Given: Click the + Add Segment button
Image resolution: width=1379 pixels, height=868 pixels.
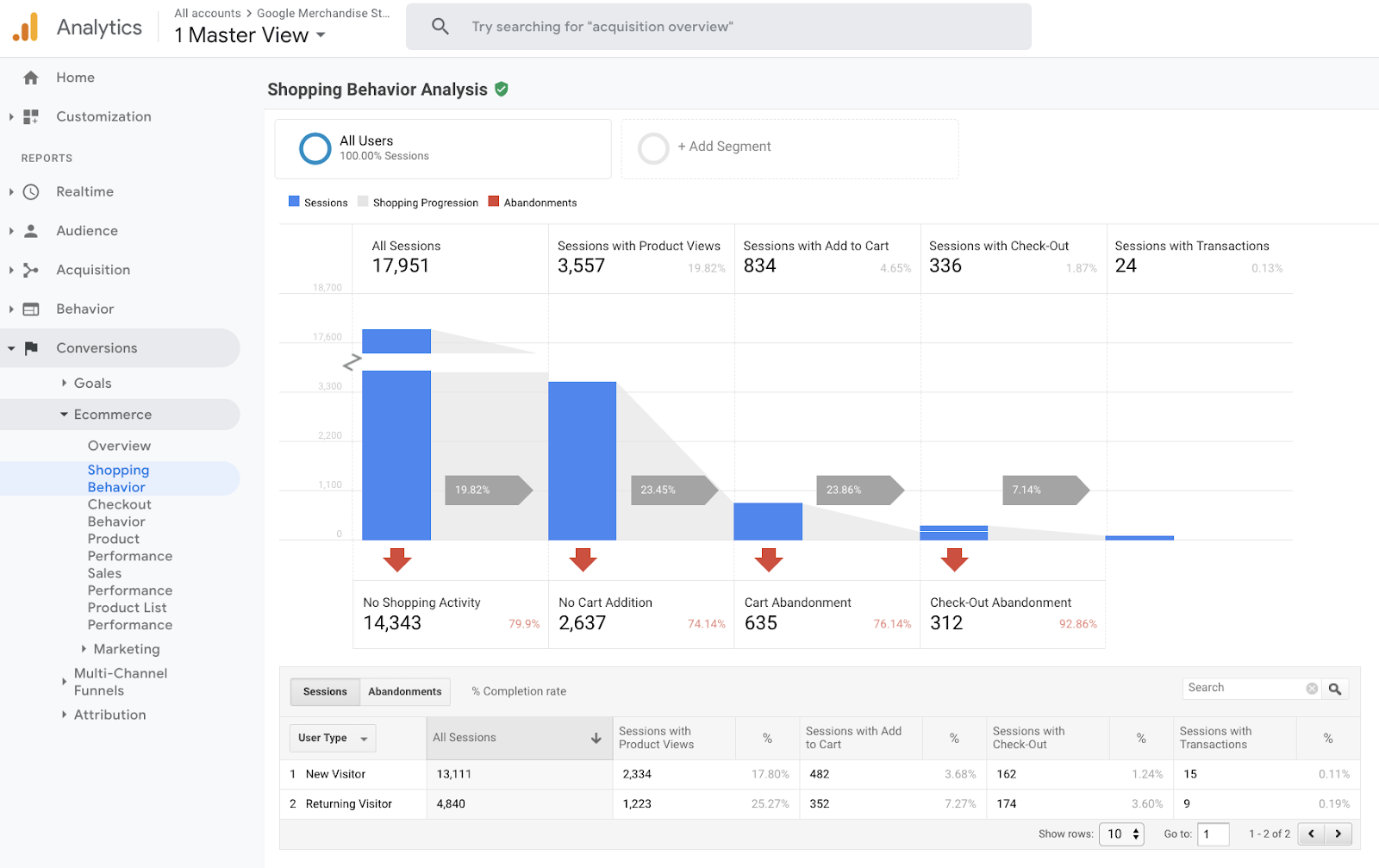Looking at the screenshot, I should (726, 146).
